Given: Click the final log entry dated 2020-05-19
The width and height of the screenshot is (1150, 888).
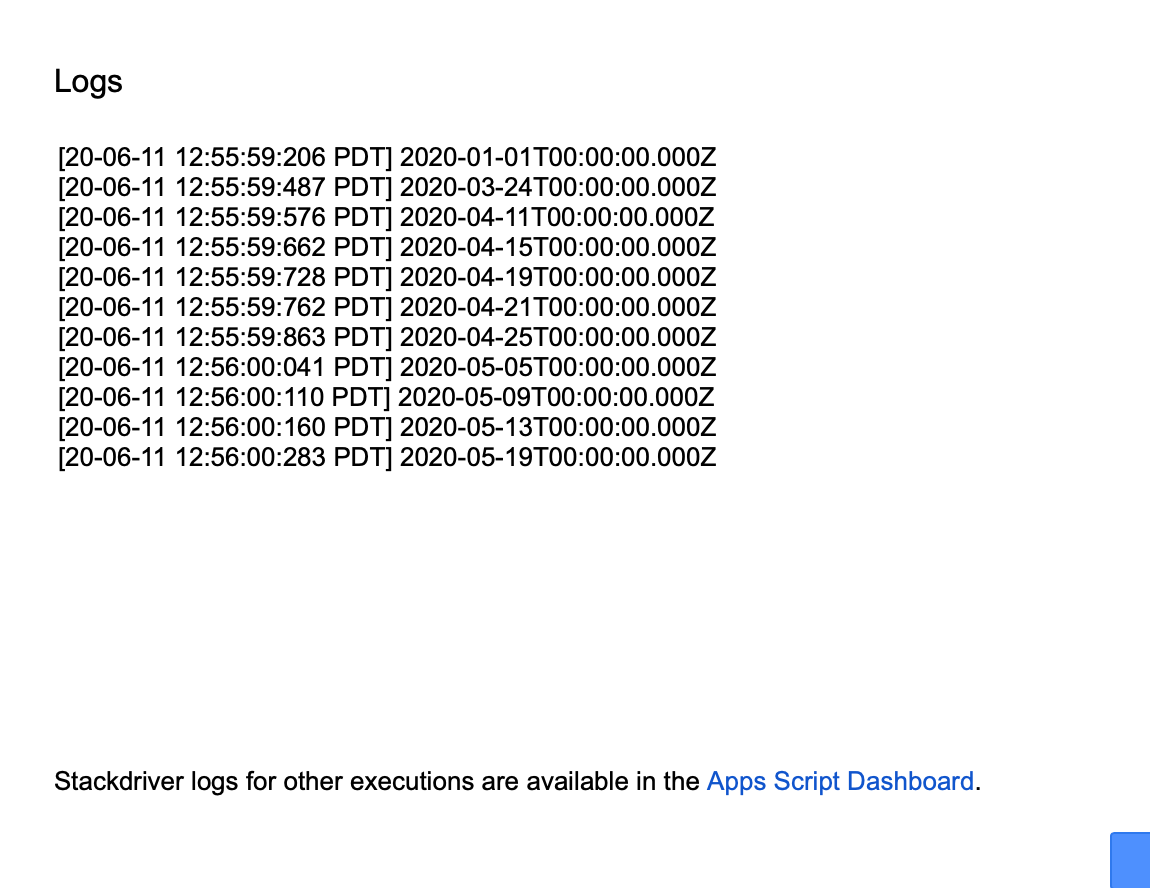Looking at the screenshot, I should pyautogui.click(x=386, y=457).
